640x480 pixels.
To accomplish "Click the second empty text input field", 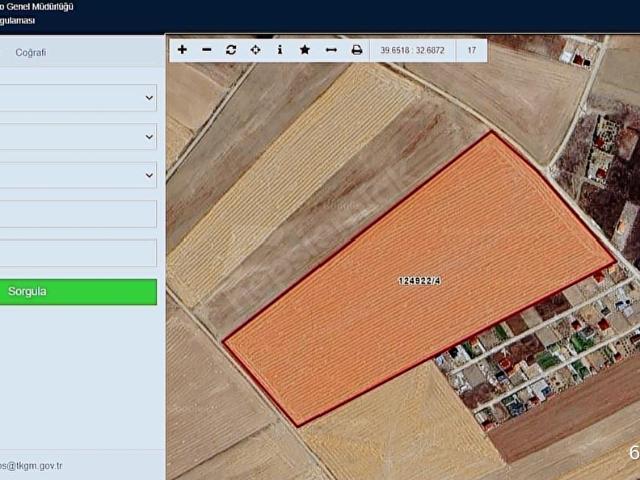I will [x=78, y=253].
